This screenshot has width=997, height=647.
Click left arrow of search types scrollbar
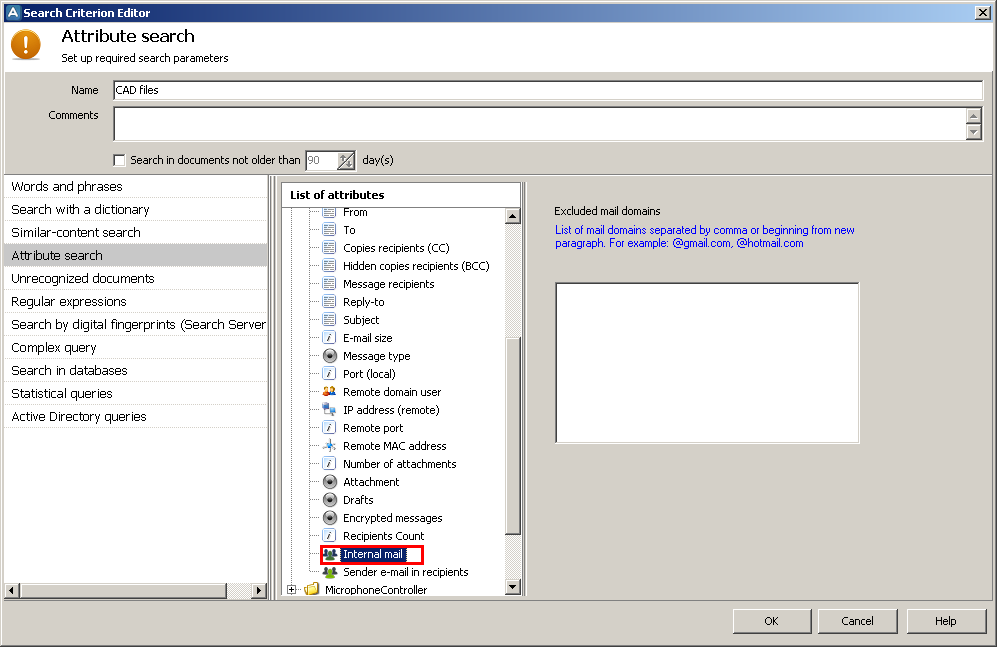(x=11, y=590)
